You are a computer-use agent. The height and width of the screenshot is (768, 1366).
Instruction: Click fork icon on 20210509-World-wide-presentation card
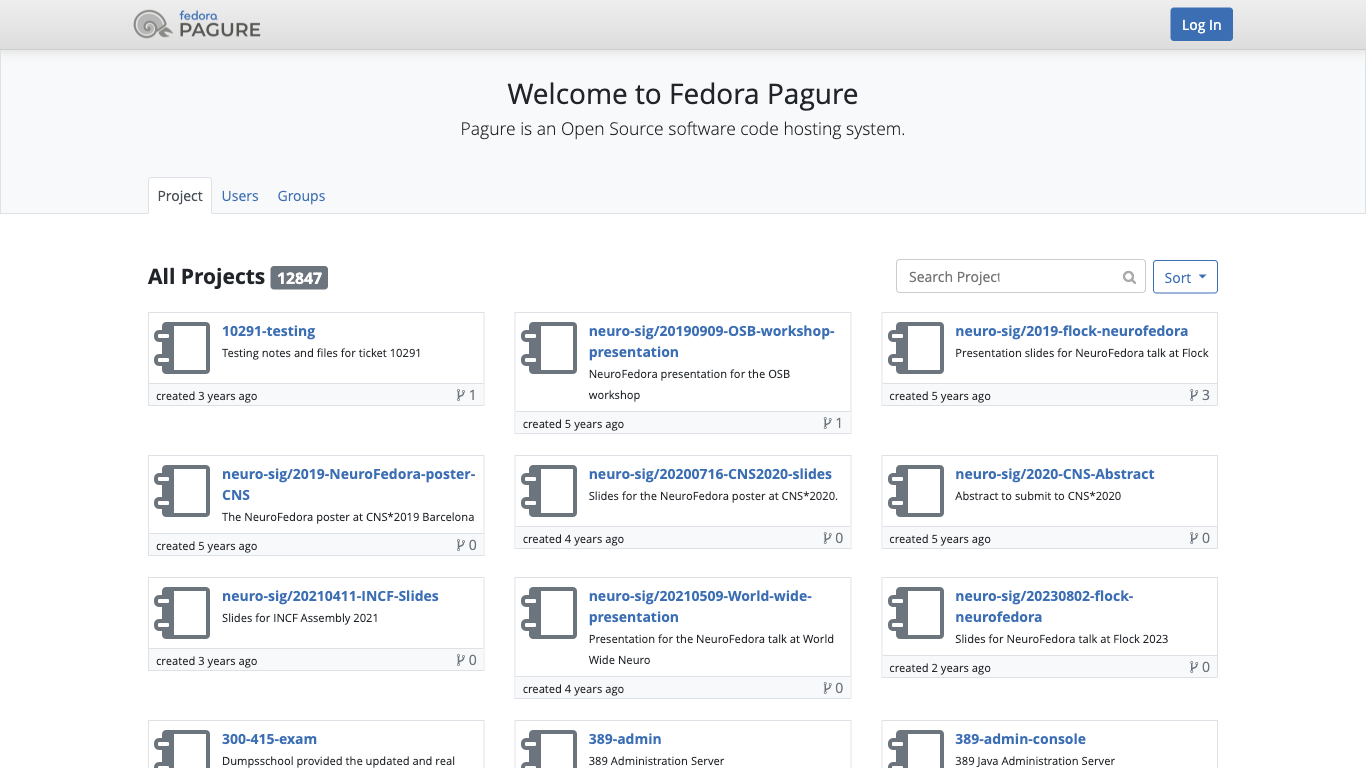click(827, 688)
